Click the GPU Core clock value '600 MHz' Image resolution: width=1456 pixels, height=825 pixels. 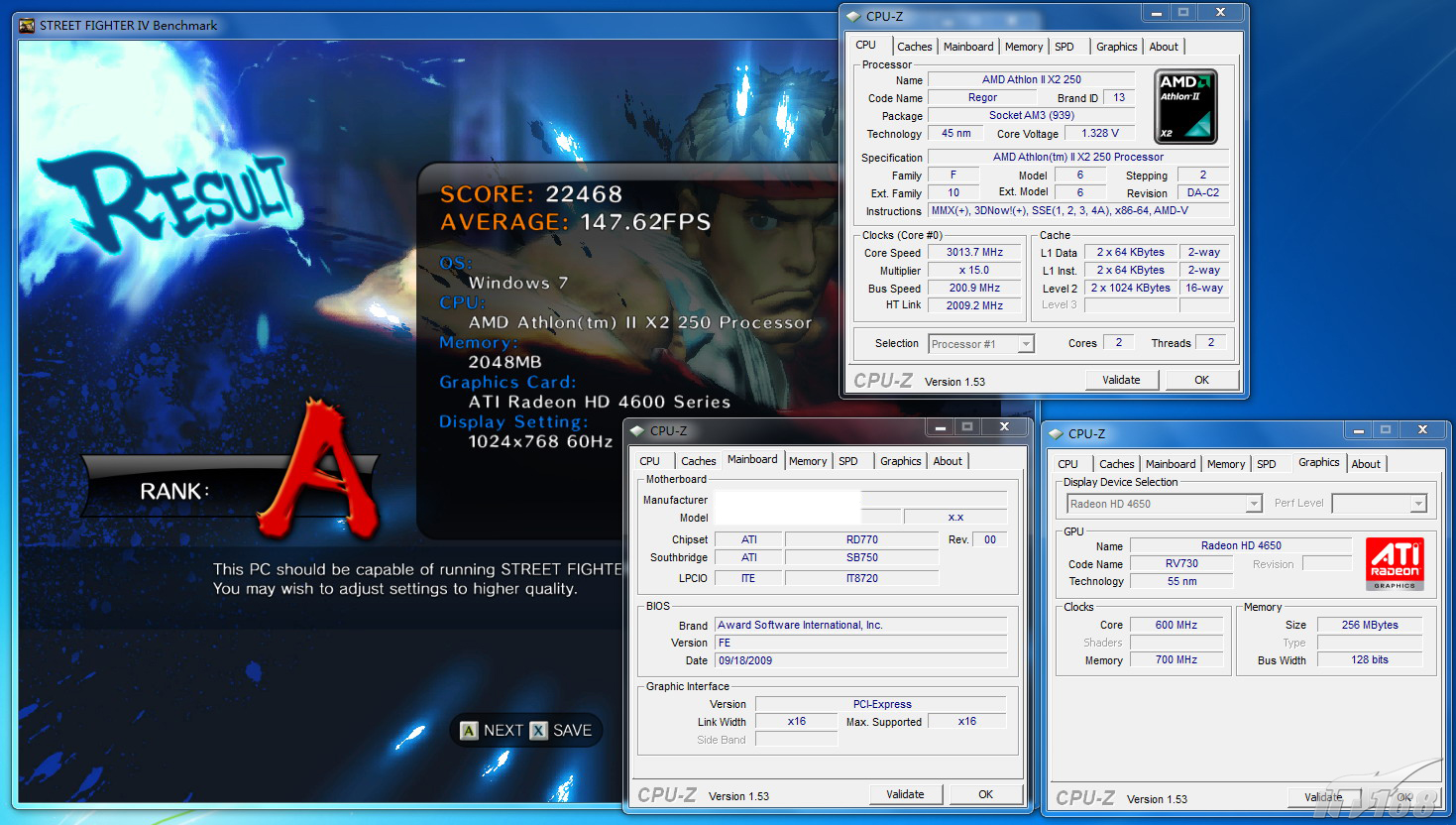pyautogui.click(x=1176, y=625)
